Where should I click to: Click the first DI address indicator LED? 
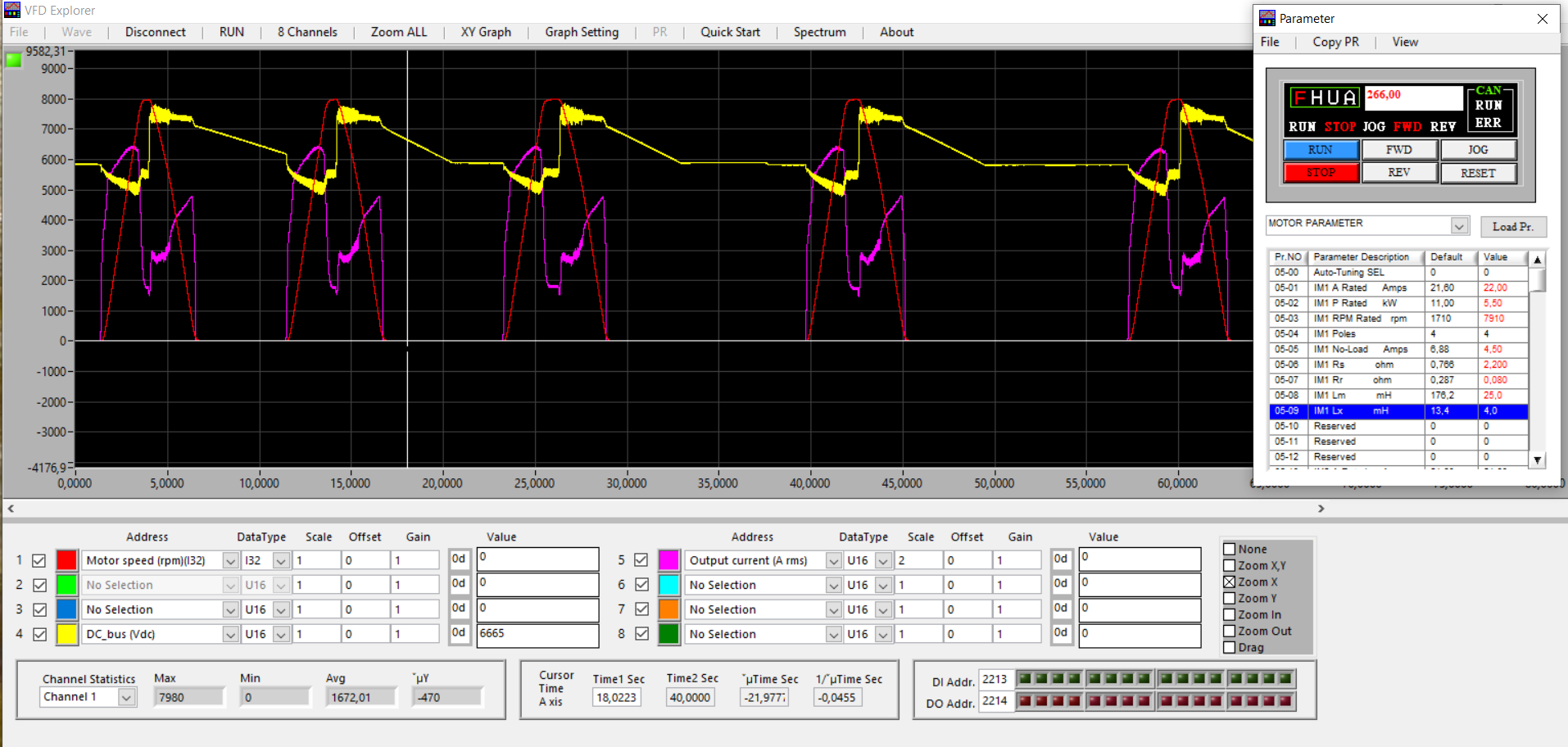pyautogui.click(x=1024, y=678)
